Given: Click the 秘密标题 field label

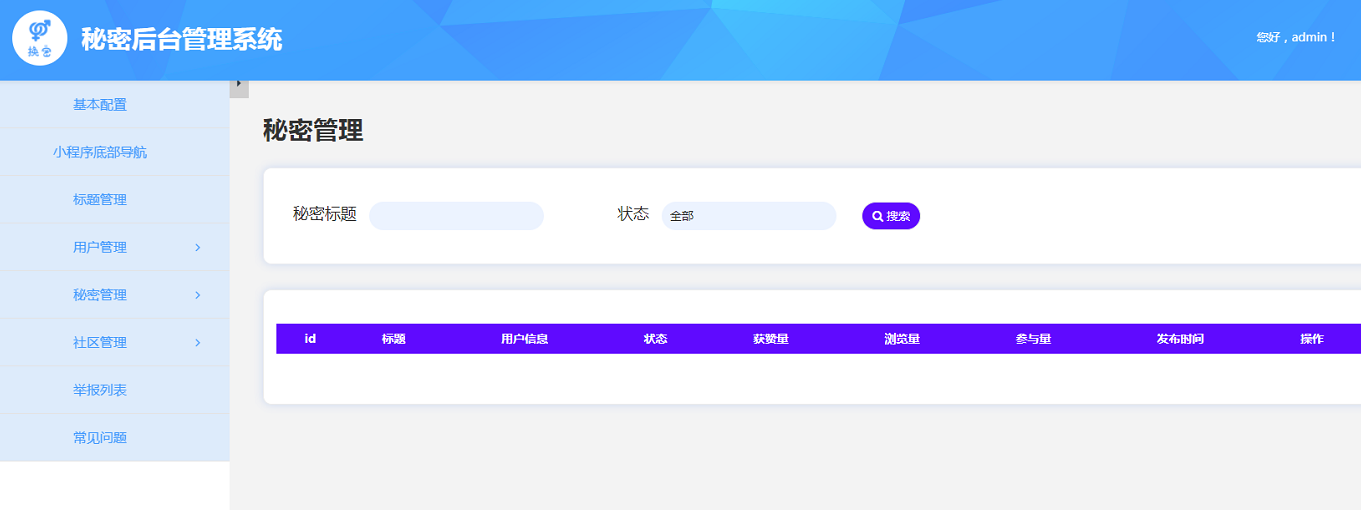Looking at the screenshot, I should coord(325,215).
